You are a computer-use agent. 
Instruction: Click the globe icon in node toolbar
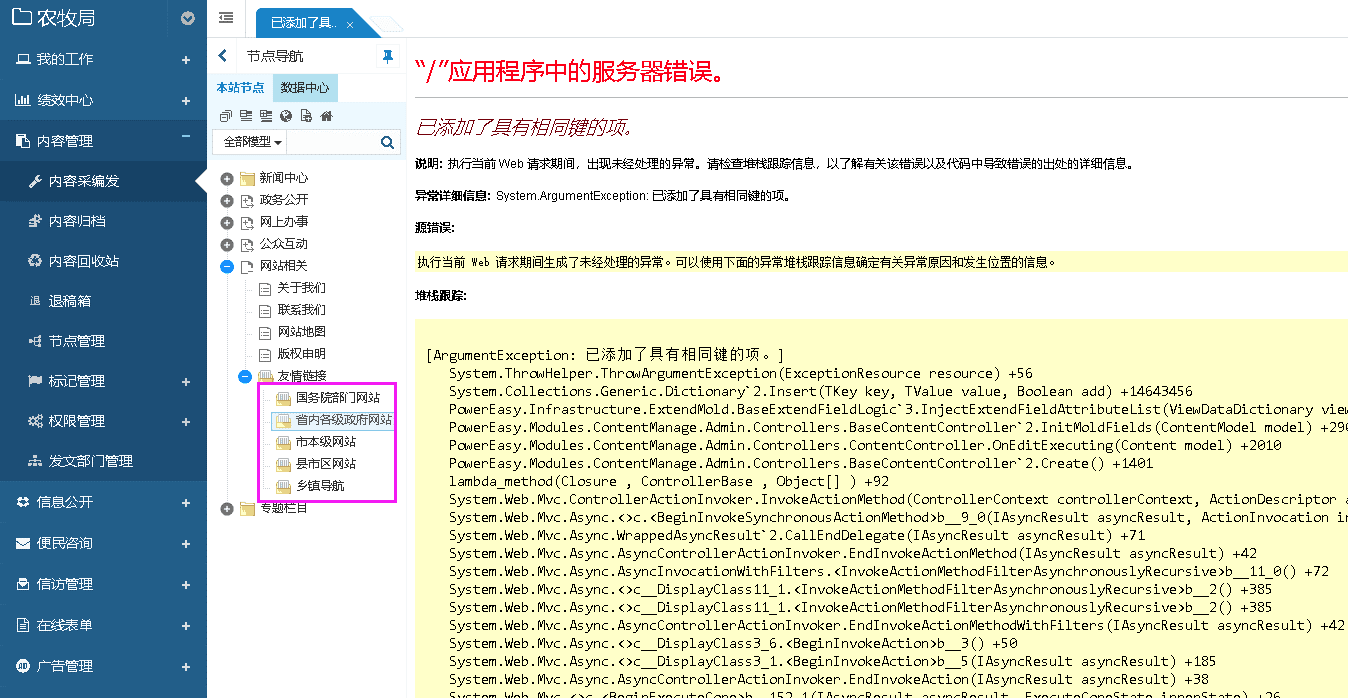(285, 116)
